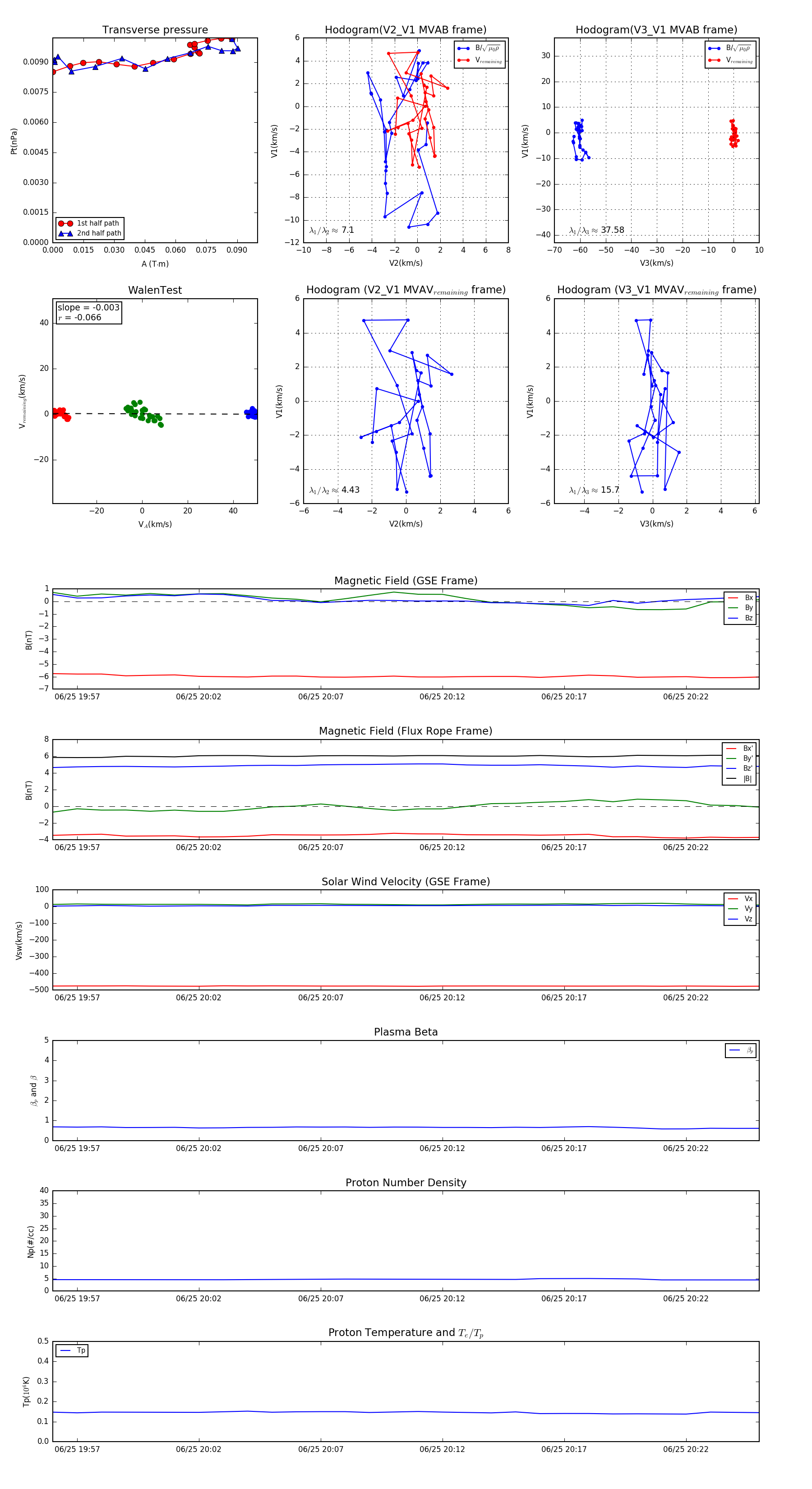The image size is (812, 1489).
Task: Click the B/√μ0ρ legend entry in V2_V1 MVAB hodogram
Action: pyautogui.click(x=480, y=49)
